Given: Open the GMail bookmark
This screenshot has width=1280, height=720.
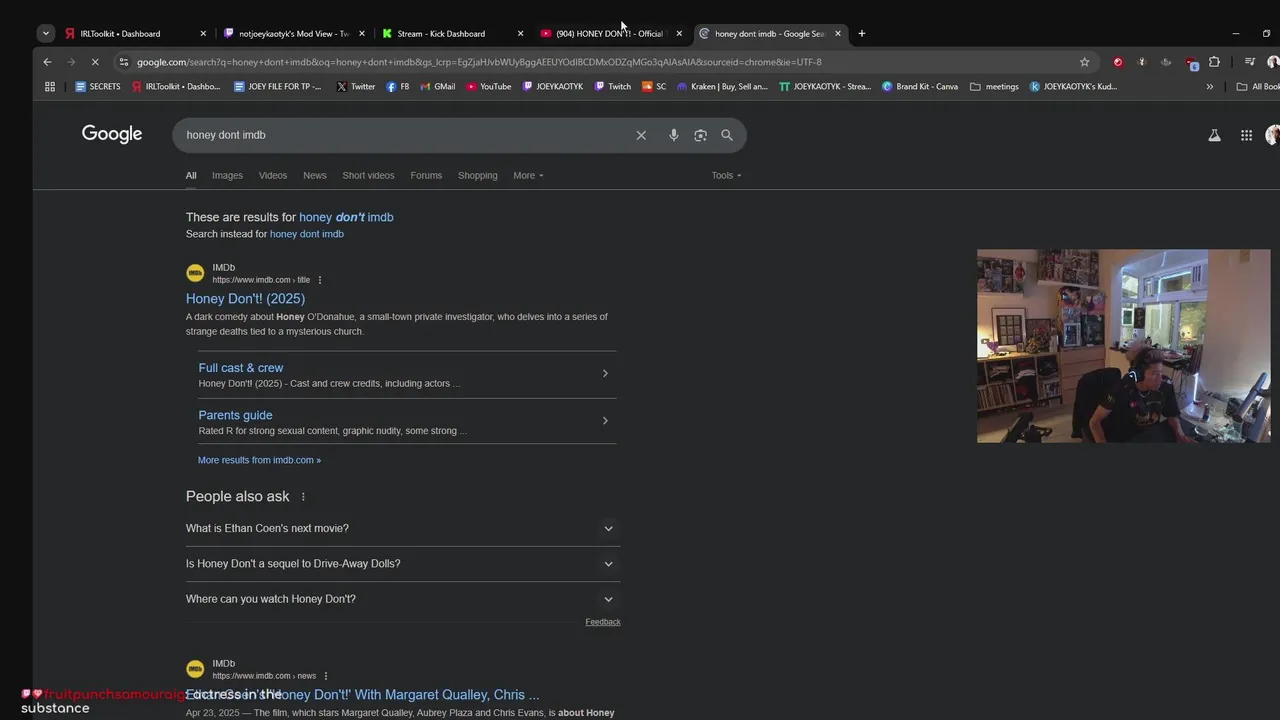Looking at the screenshot, I should (x=438, y=87).
